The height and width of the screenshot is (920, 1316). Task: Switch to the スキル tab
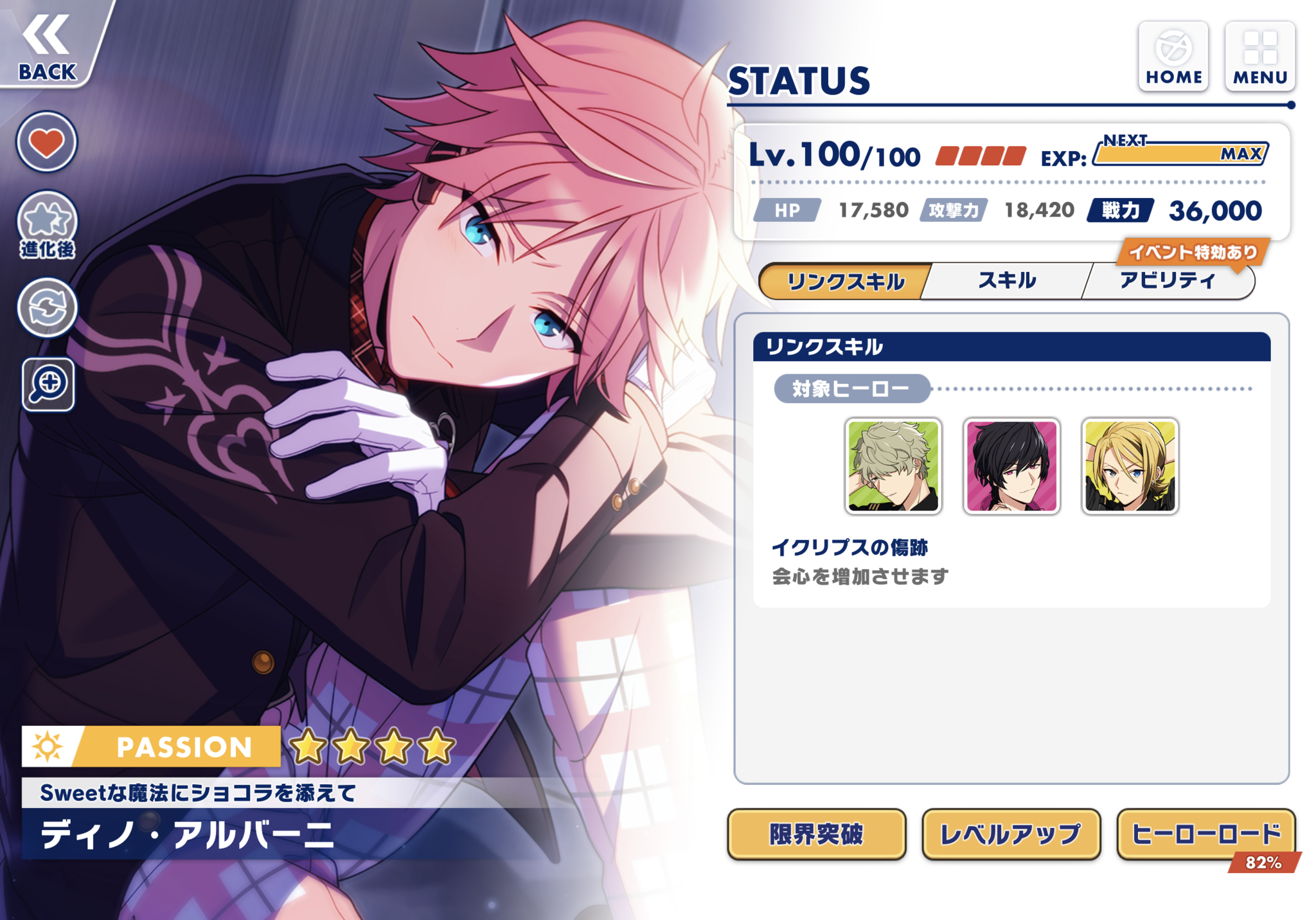(x=1007, y=280)
